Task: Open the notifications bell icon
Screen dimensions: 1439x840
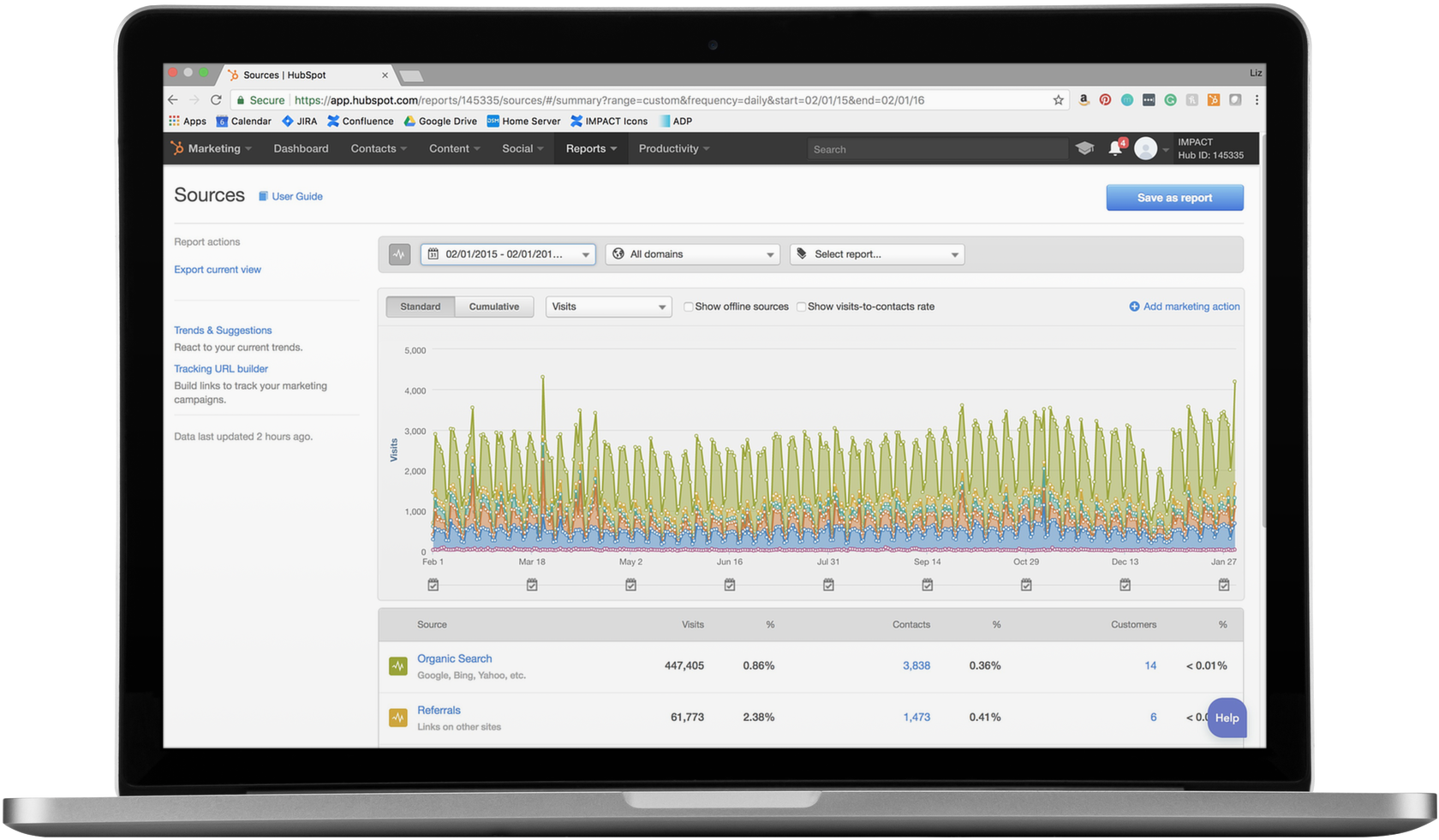Action: pos(1114,149)
